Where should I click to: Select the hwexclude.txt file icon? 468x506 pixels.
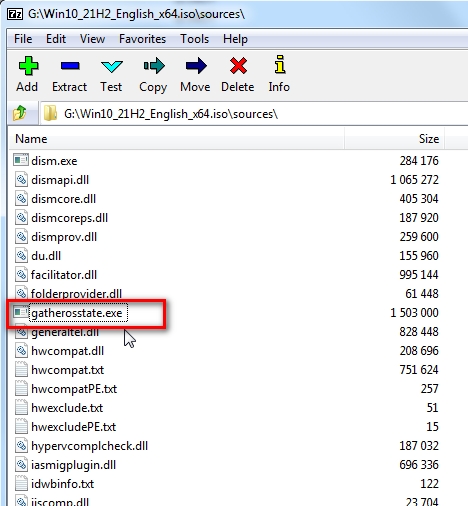pyautogui.click(x=21, y=407)
